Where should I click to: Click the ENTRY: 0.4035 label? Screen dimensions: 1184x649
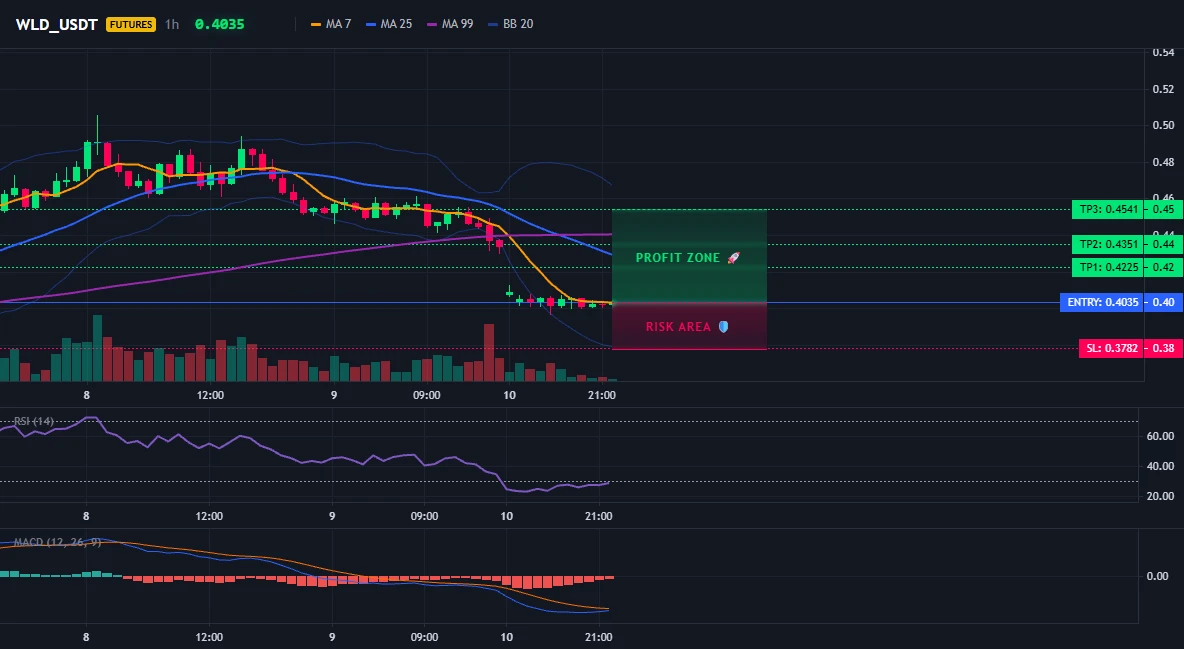pyautogui.click(x=1102, y=302)
